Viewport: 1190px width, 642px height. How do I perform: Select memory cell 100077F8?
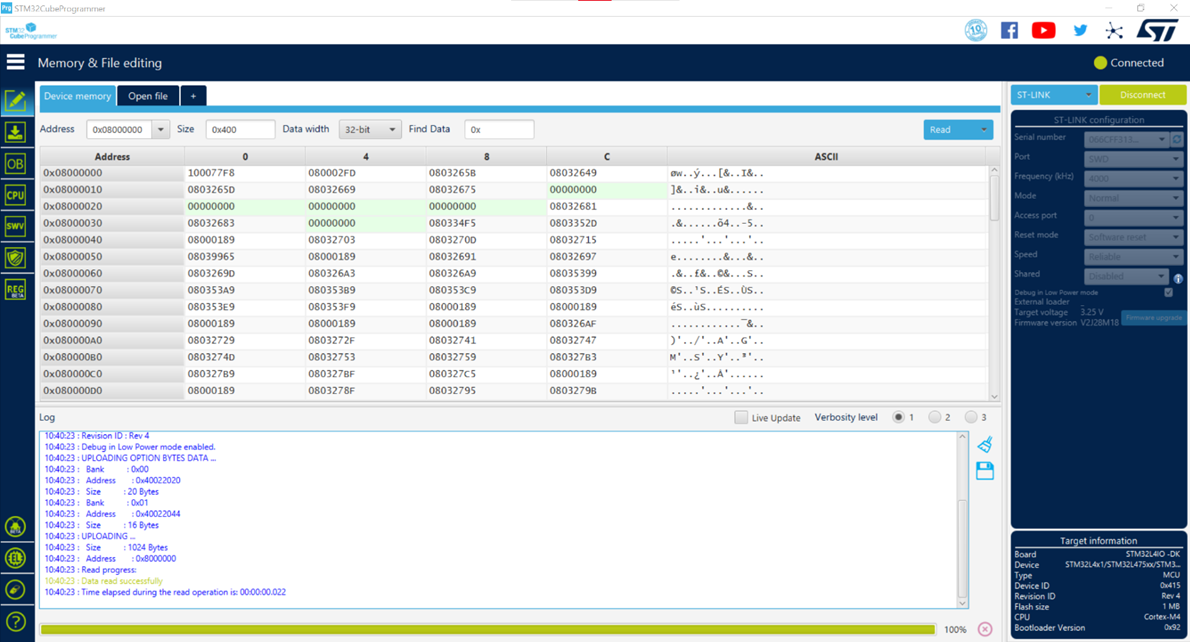click(x=244, y=173)
